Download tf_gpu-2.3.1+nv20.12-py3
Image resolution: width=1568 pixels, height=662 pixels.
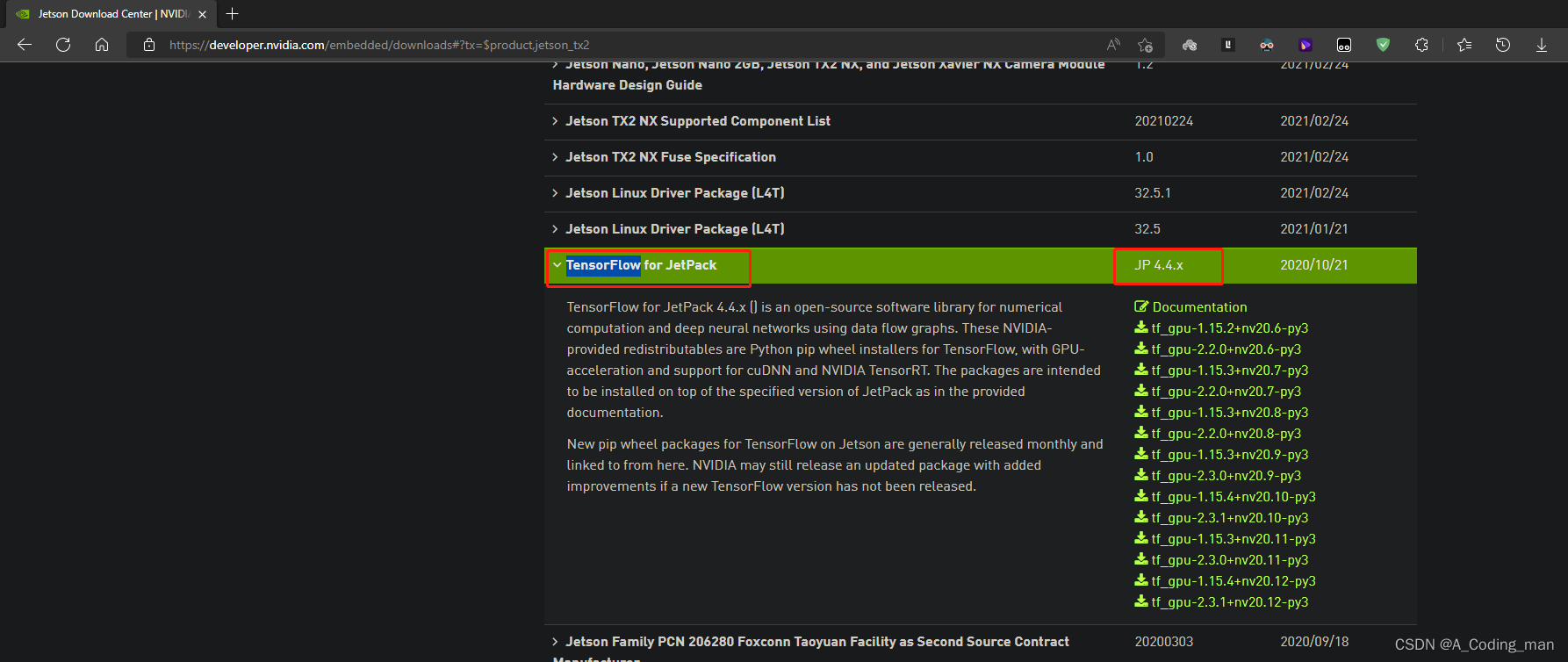(x=1221, y=602)
